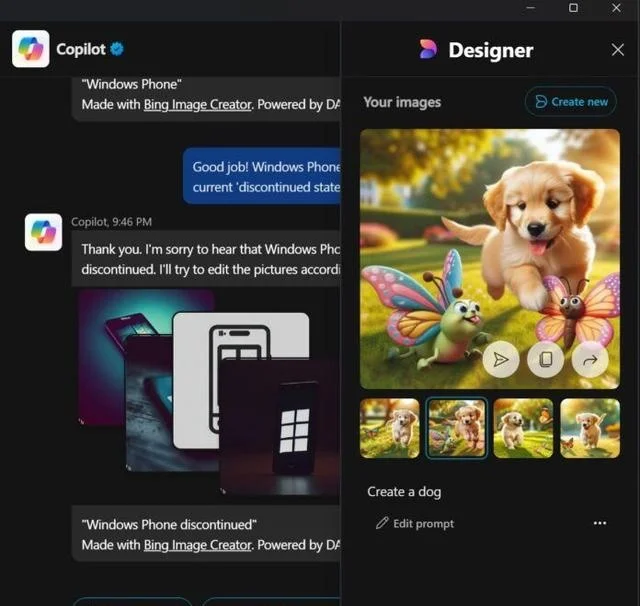Open the dark phone with Windows logo image
The height and width of the screenshot is (606, 640).
click(282, 428)
